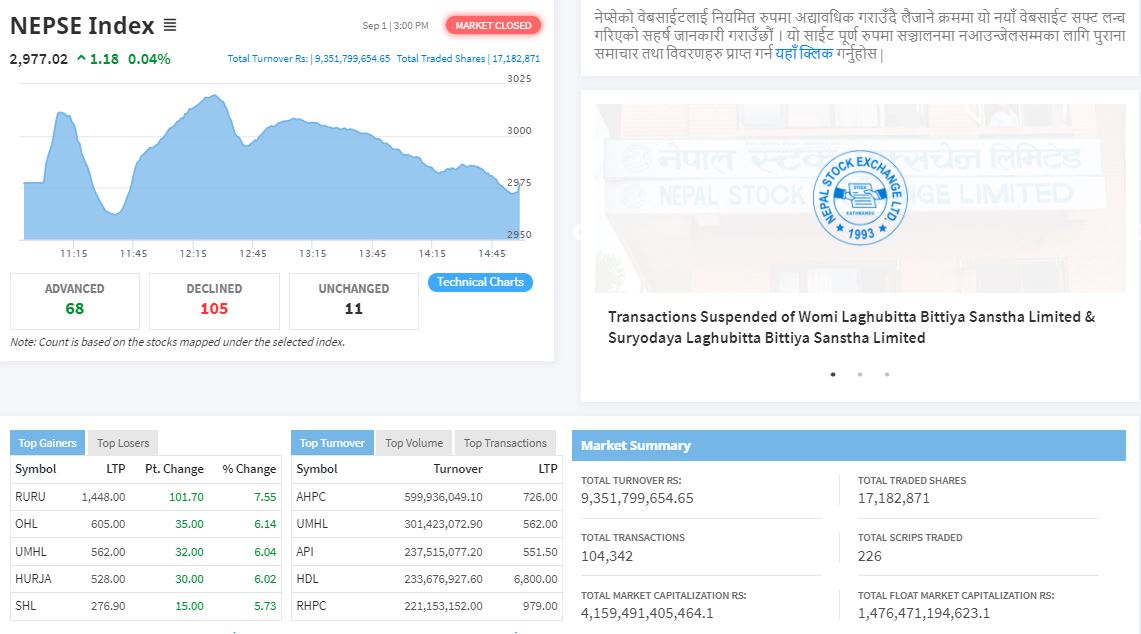Click the Turnover column header

(x=458, y=469)
